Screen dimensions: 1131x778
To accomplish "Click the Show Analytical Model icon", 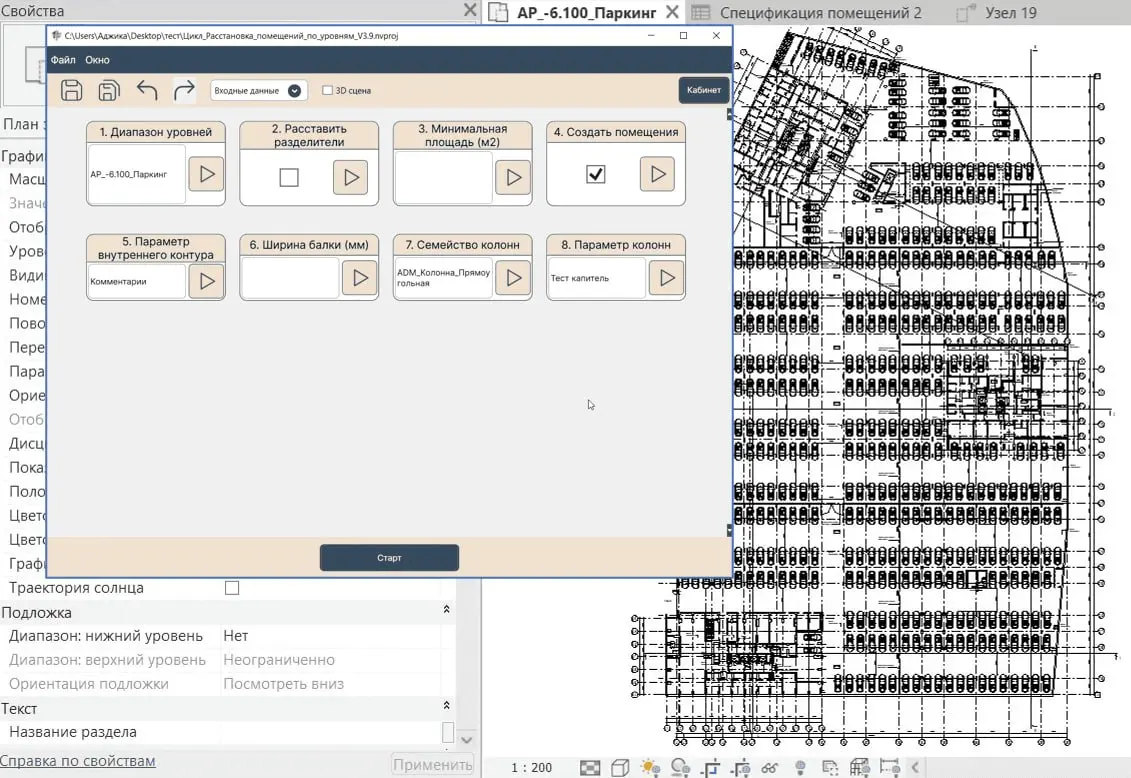I will (x=860, y=768).
